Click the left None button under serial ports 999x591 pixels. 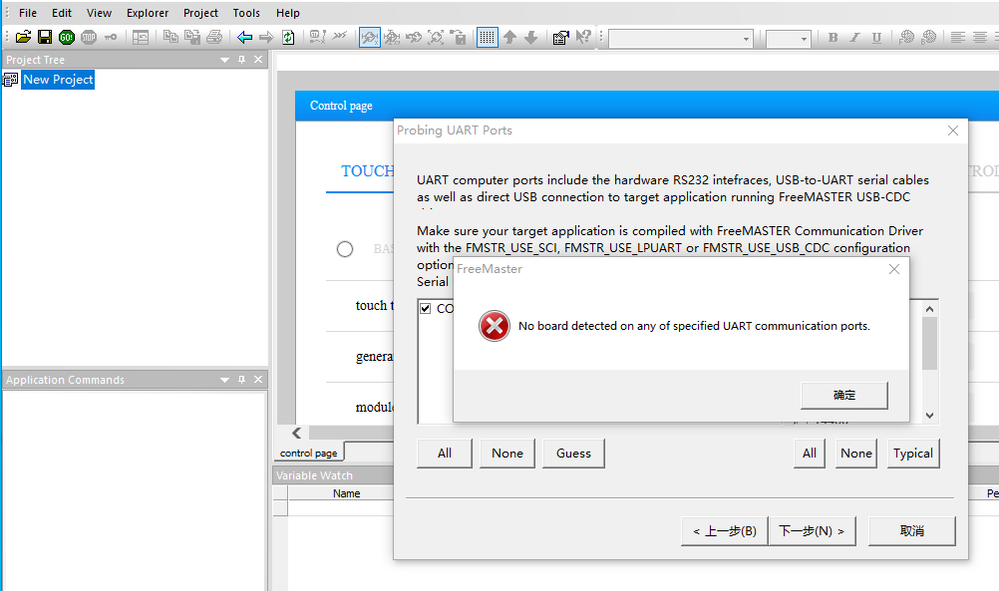pyautogui.click(x=507, y=453)
